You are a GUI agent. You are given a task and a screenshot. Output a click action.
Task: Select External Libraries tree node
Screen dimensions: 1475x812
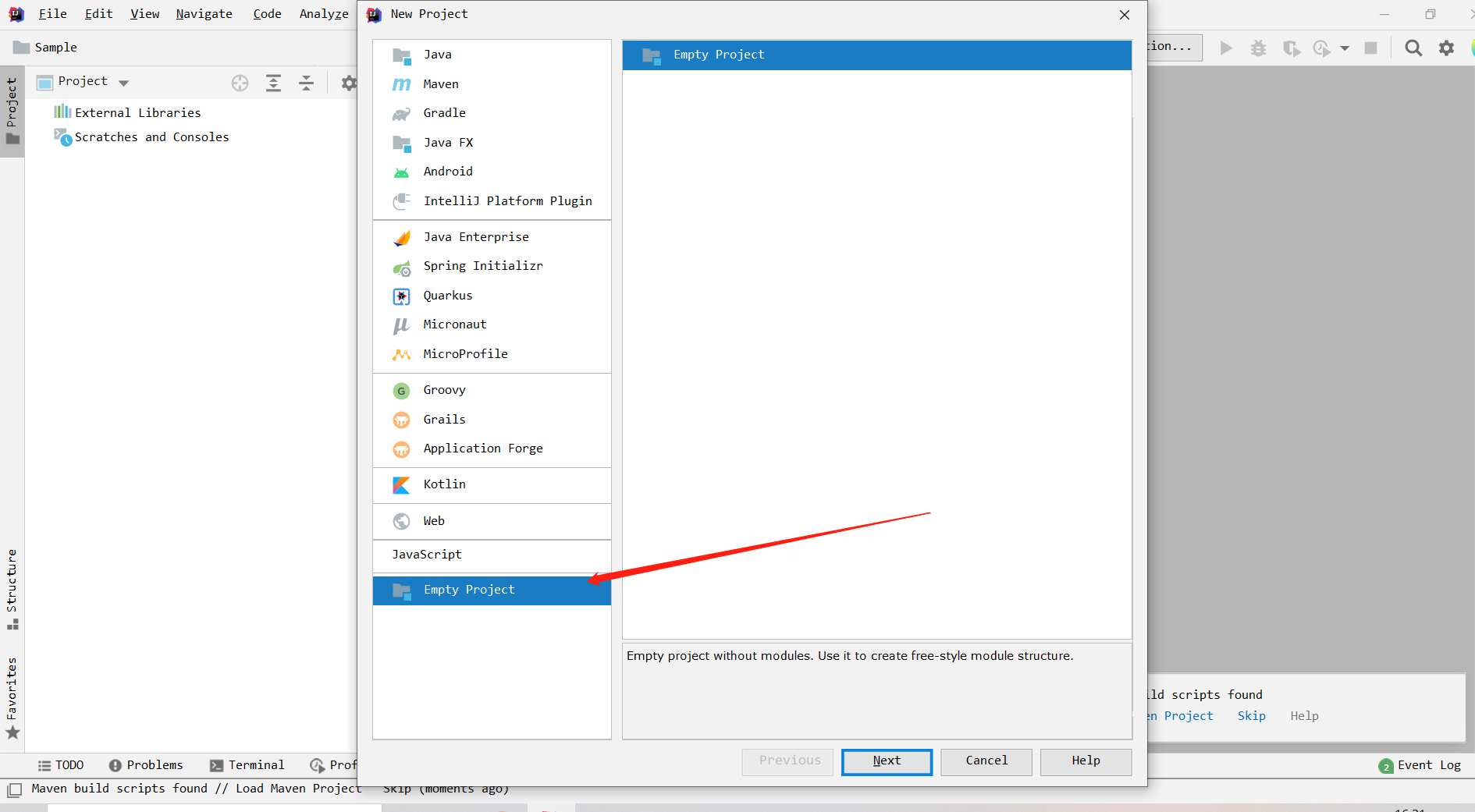128,113
